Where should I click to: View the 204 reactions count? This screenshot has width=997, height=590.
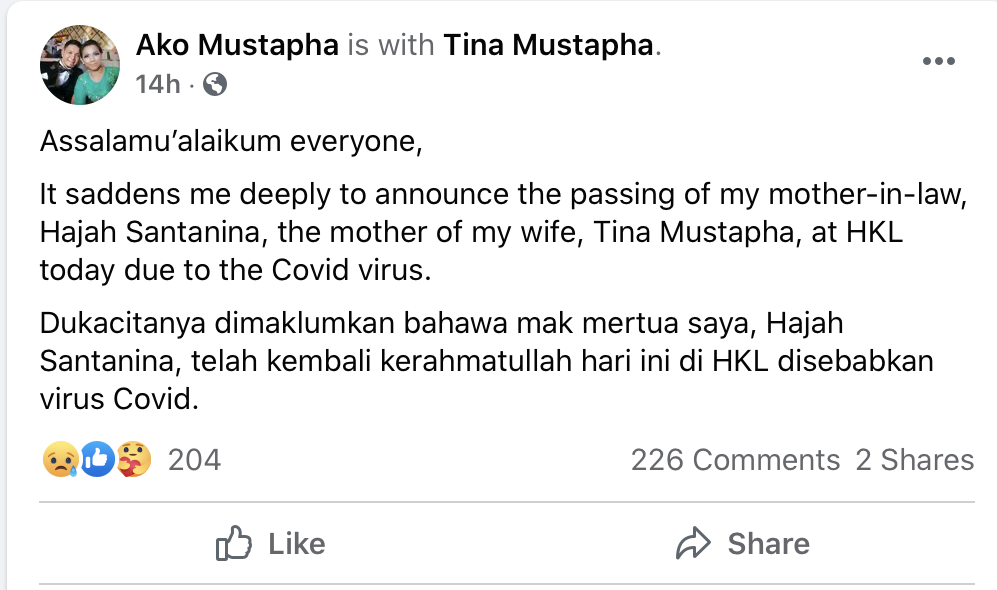coord(194,460)
